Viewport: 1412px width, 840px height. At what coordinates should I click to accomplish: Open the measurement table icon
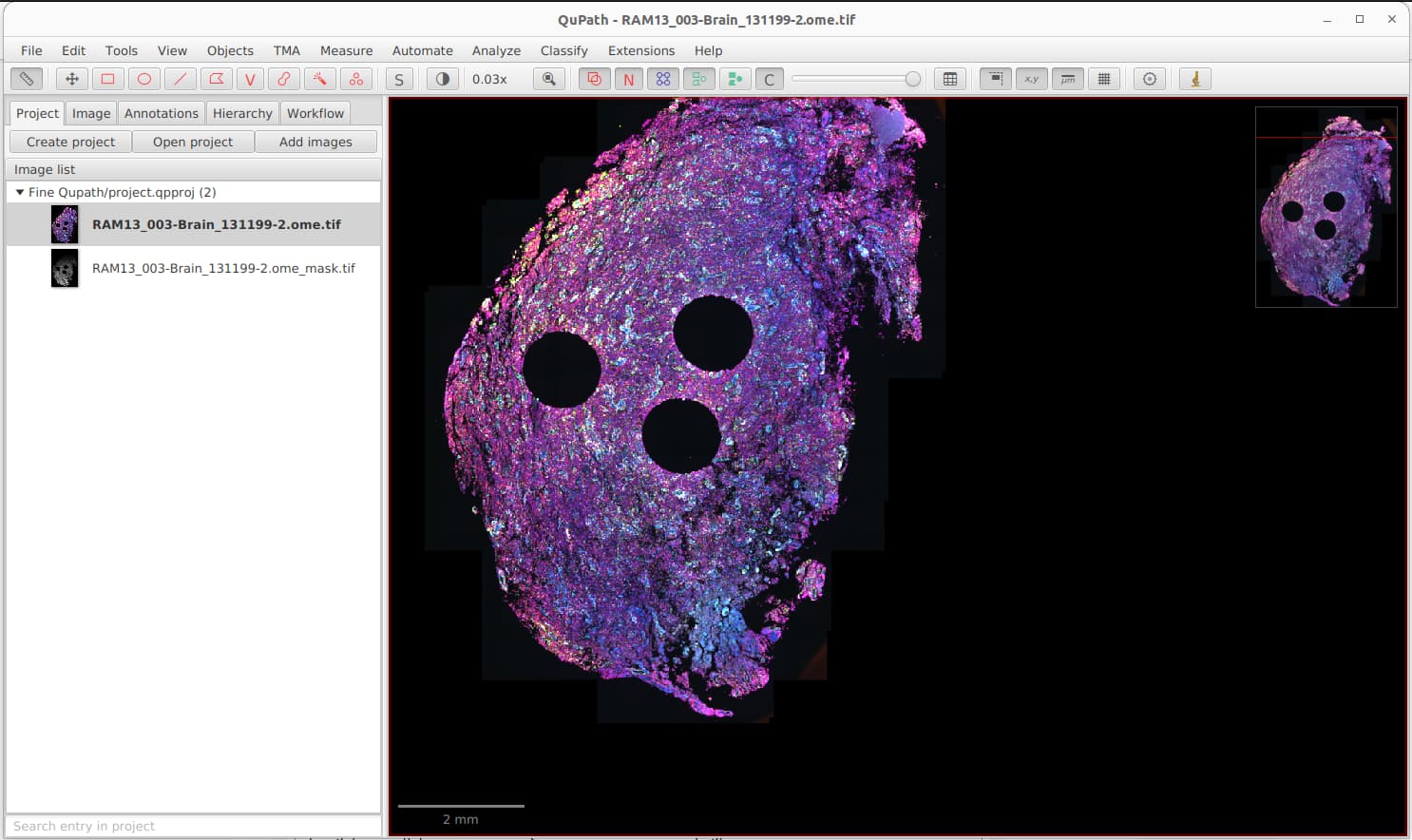point(950,79)
